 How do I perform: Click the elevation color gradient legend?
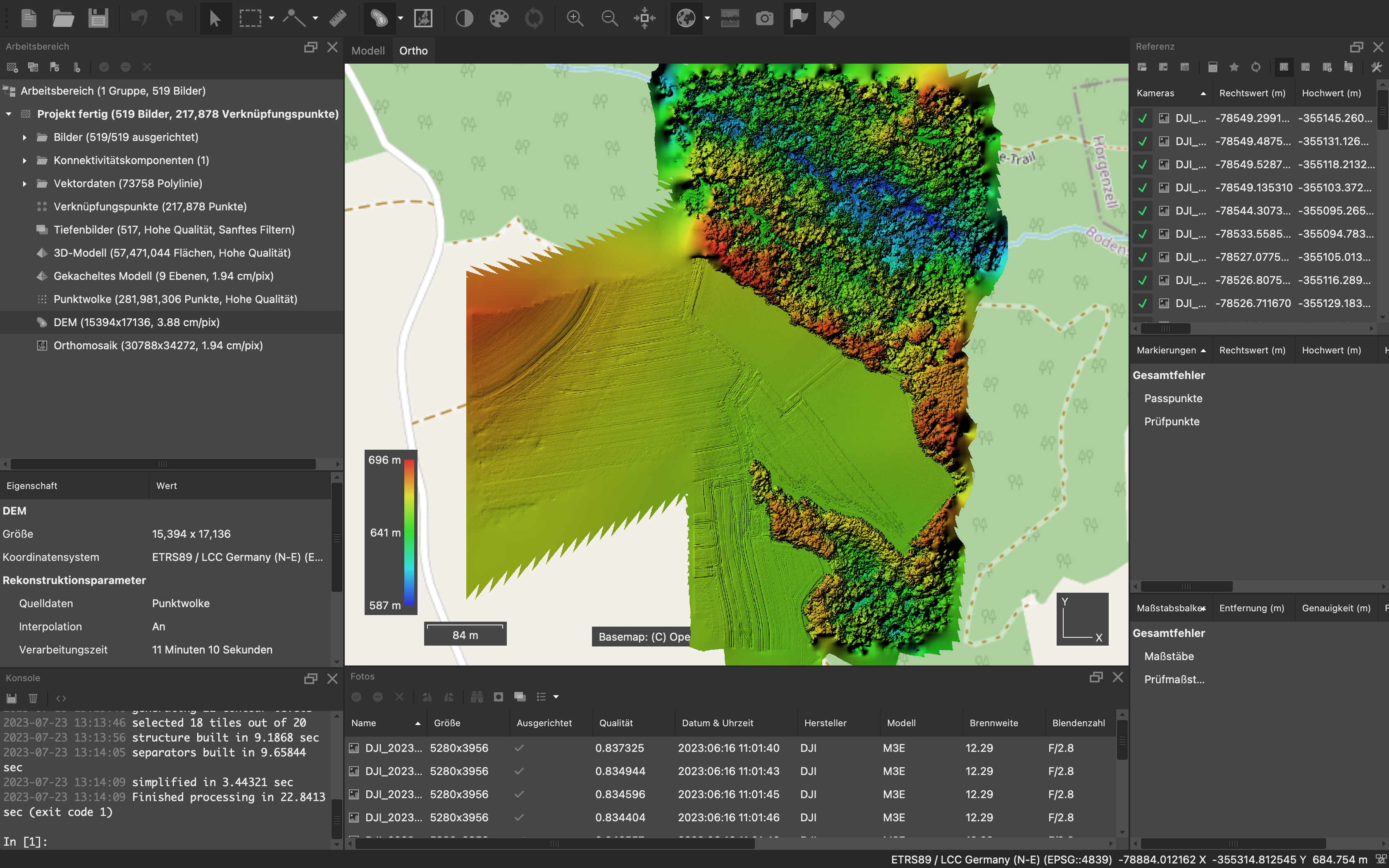tap(409, 532)
